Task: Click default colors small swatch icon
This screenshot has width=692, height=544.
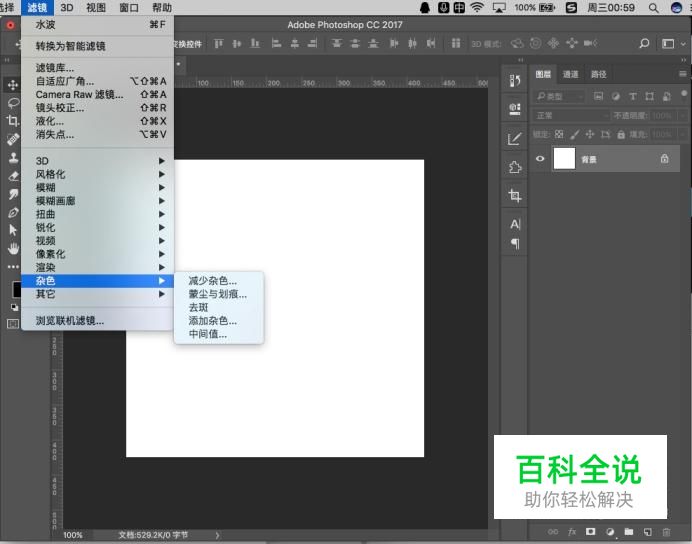Action: (x=15, y=308)
